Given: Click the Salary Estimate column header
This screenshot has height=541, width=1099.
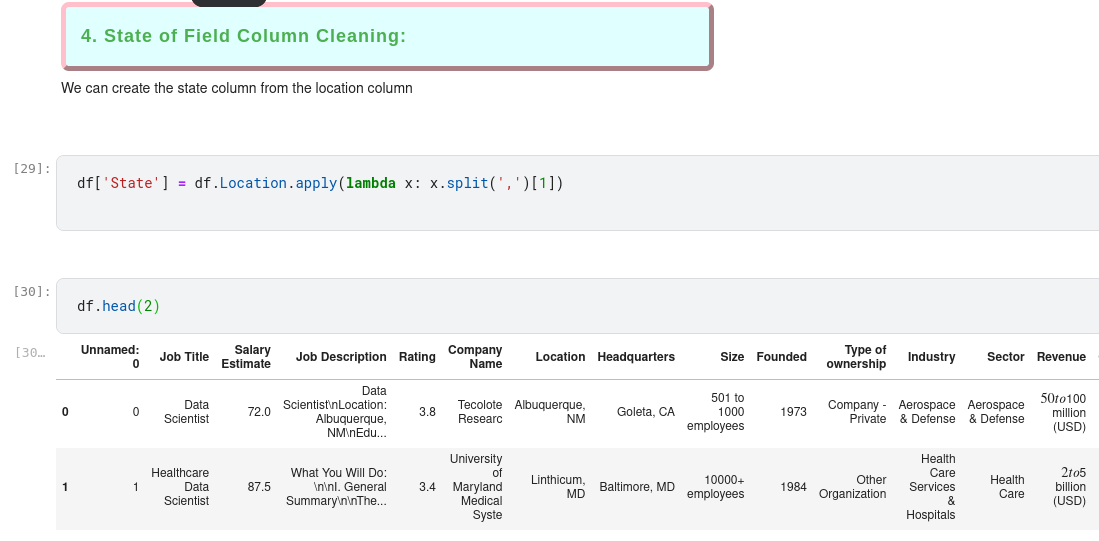Looking at the screenshot, I should point(246,357).
